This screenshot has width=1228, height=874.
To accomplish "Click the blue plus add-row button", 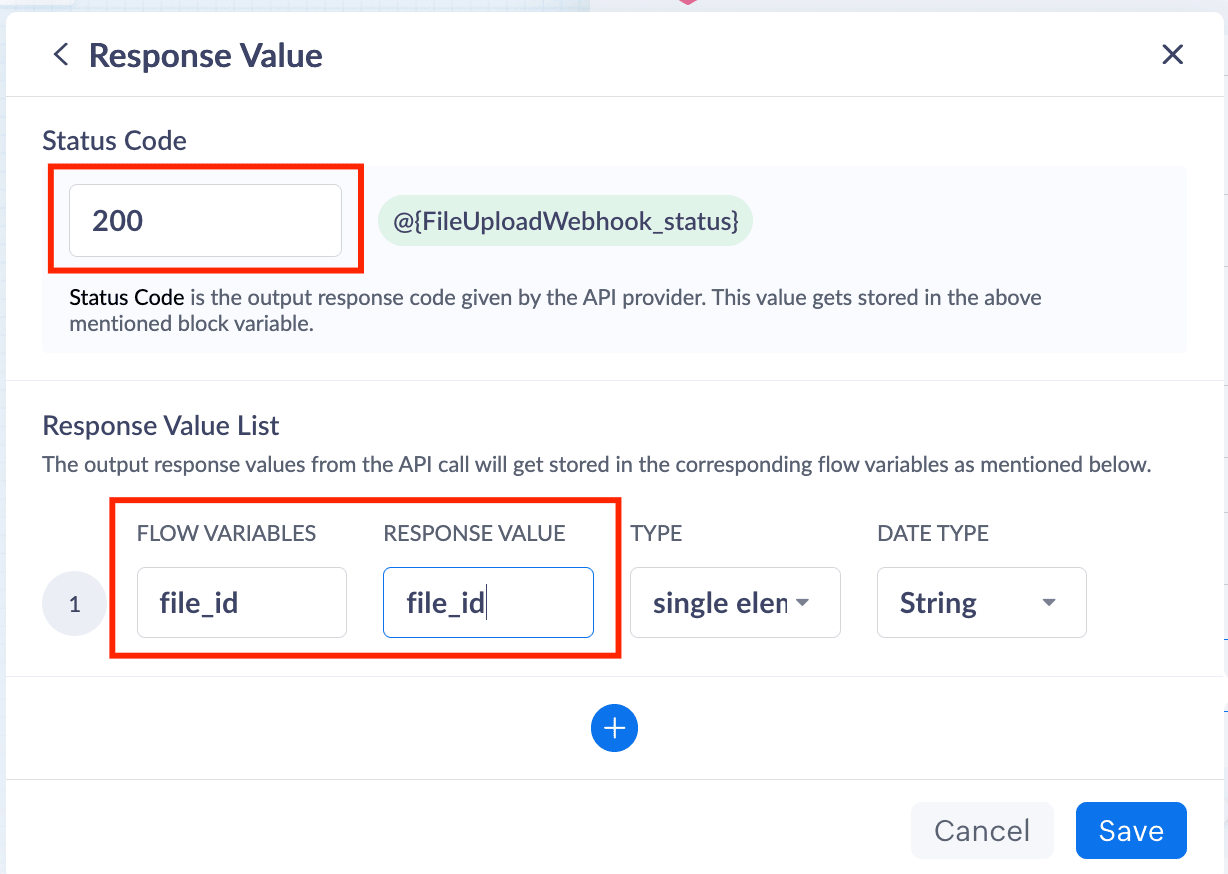I will pos(614,728).
